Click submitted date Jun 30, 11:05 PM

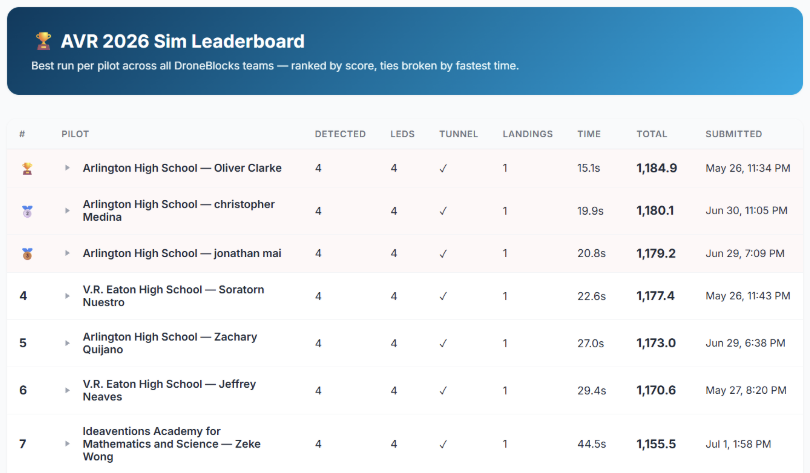(746, 211)
